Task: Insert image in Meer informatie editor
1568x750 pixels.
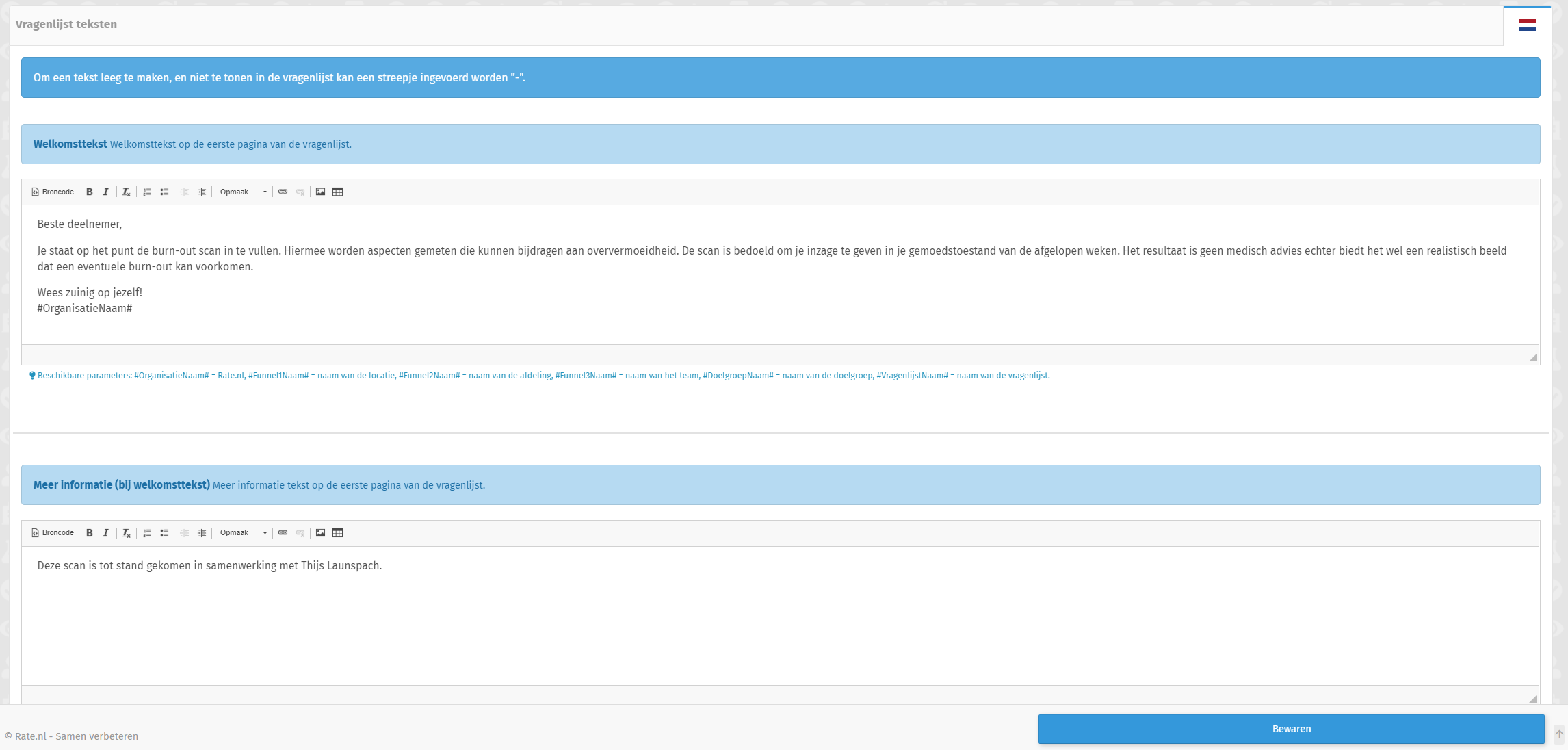Action: click(320, 532)
